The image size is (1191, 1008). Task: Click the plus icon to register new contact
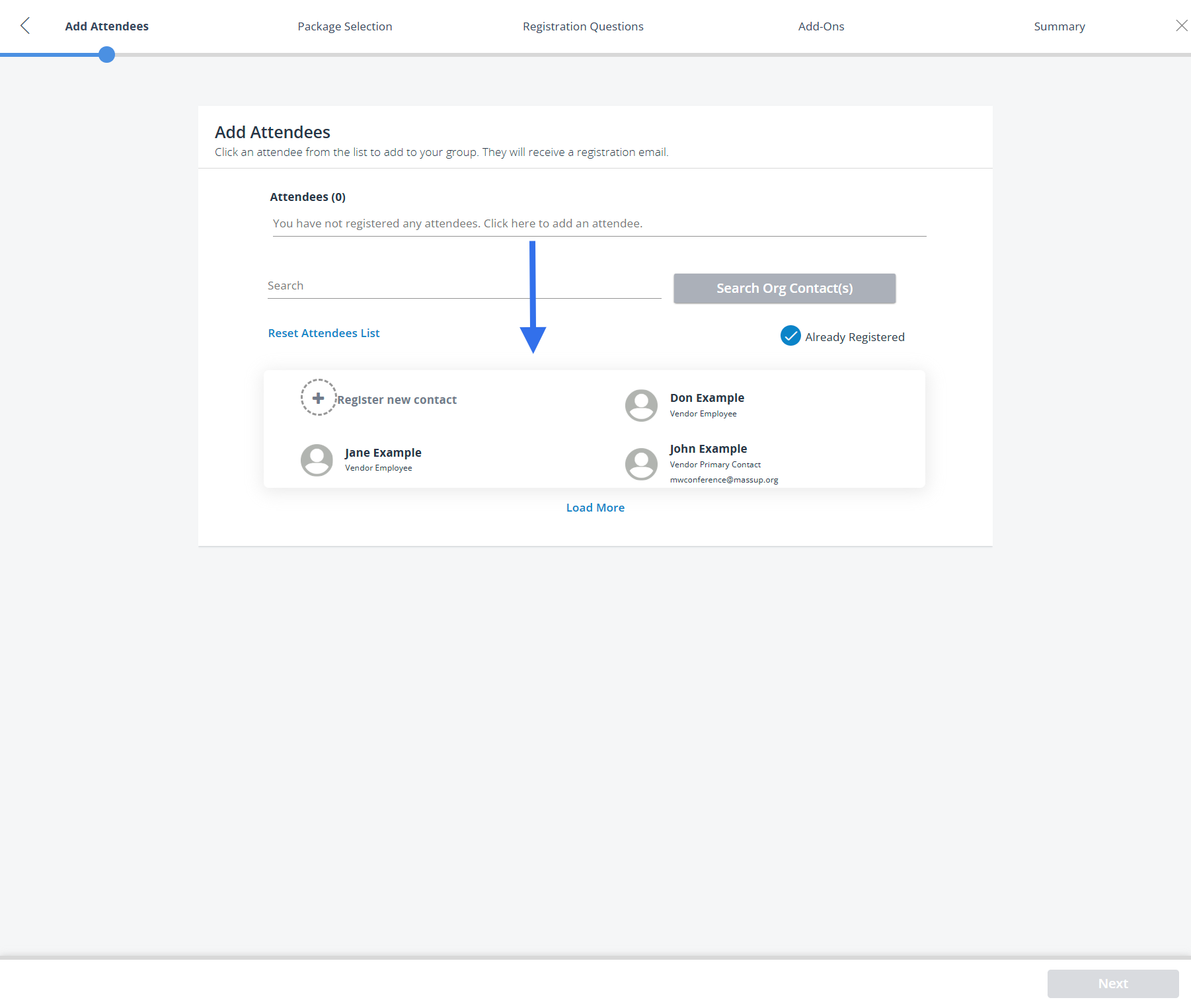[319, 397]
